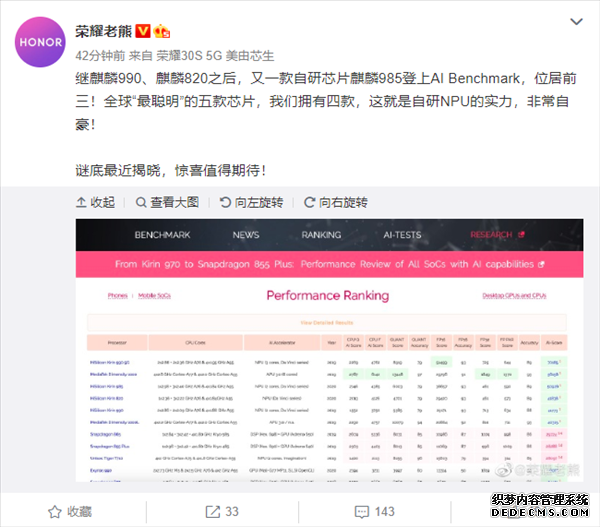600x527 pixels.
Task: Click the Mobile SoCs link
Action: 154,295
